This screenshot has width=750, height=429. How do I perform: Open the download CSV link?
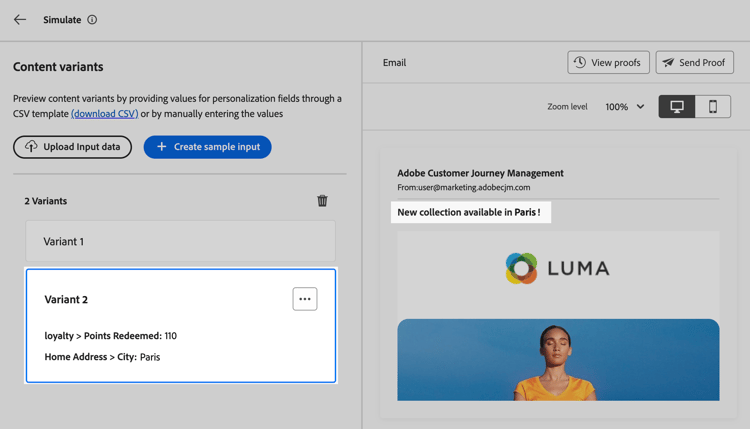[x=105, y=114]
